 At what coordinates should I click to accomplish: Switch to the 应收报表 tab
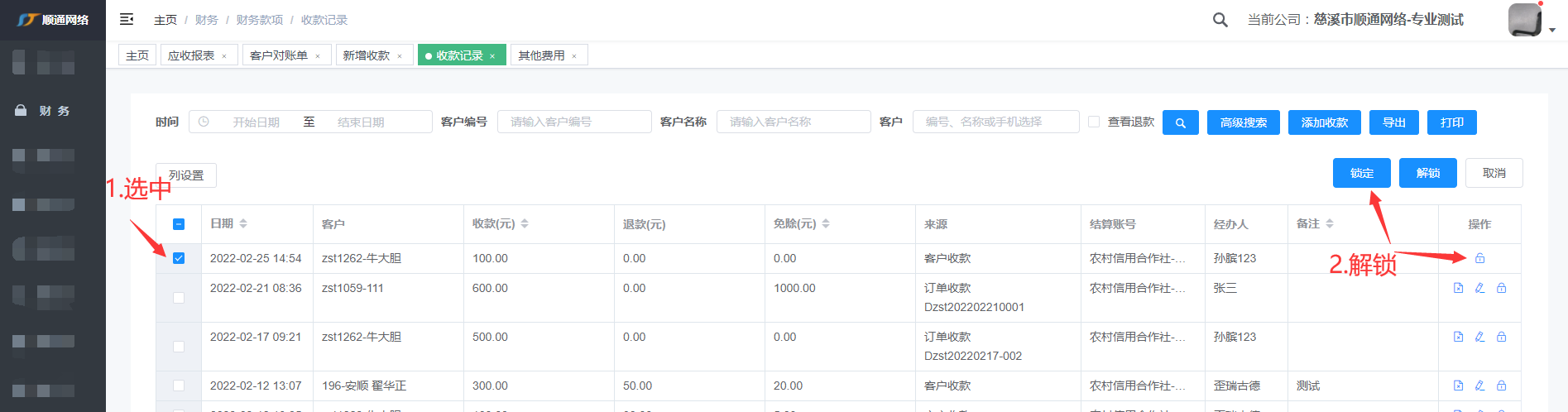tap(191, 55)
